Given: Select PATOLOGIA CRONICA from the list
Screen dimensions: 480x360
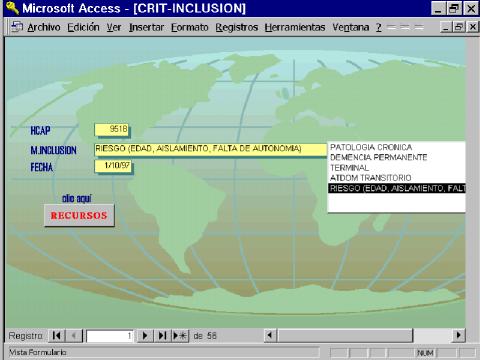Looking at the screenshot, I should tap(371, 147).
